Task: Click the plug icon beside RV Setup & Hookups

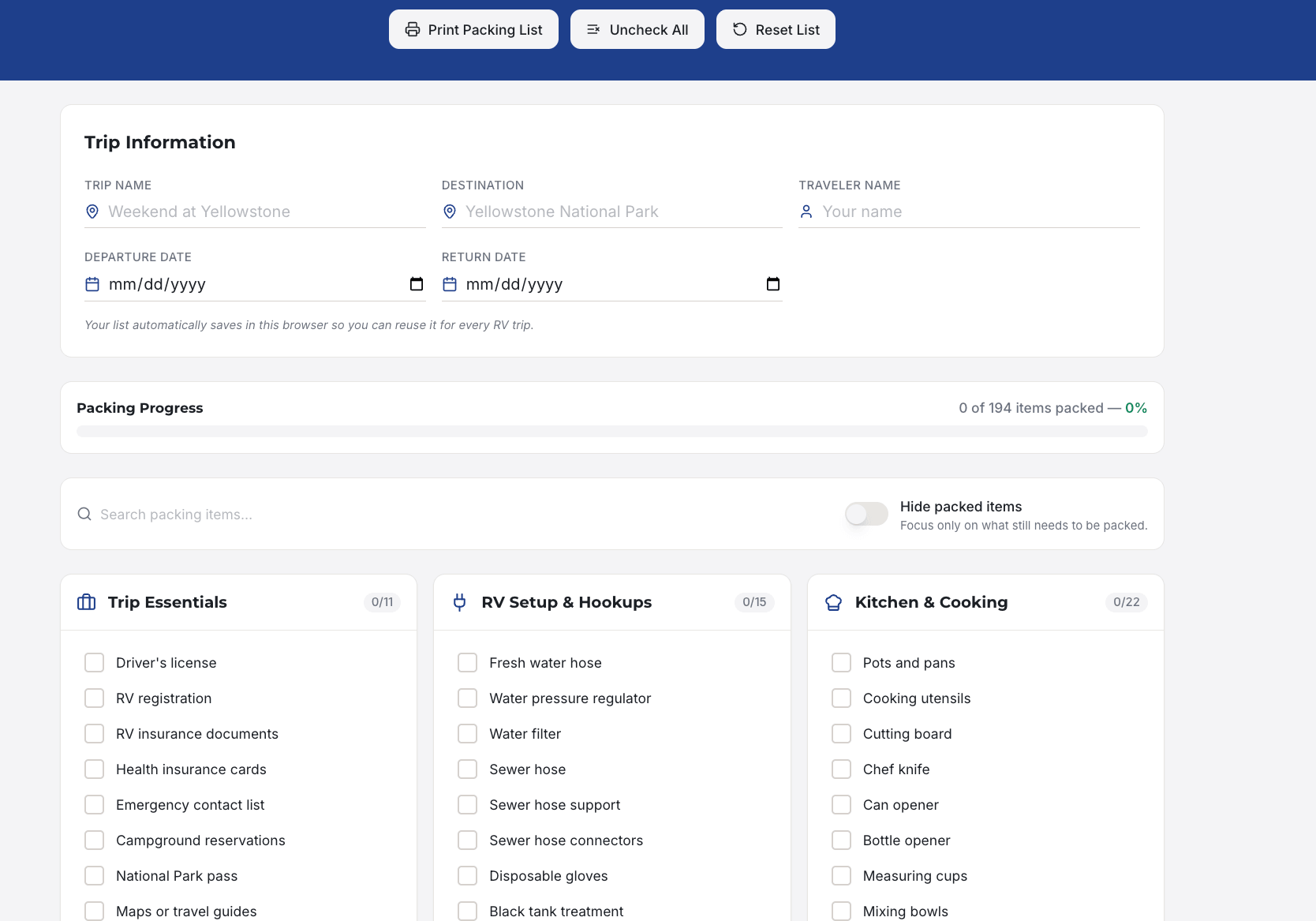Action: tap(460, 602)
